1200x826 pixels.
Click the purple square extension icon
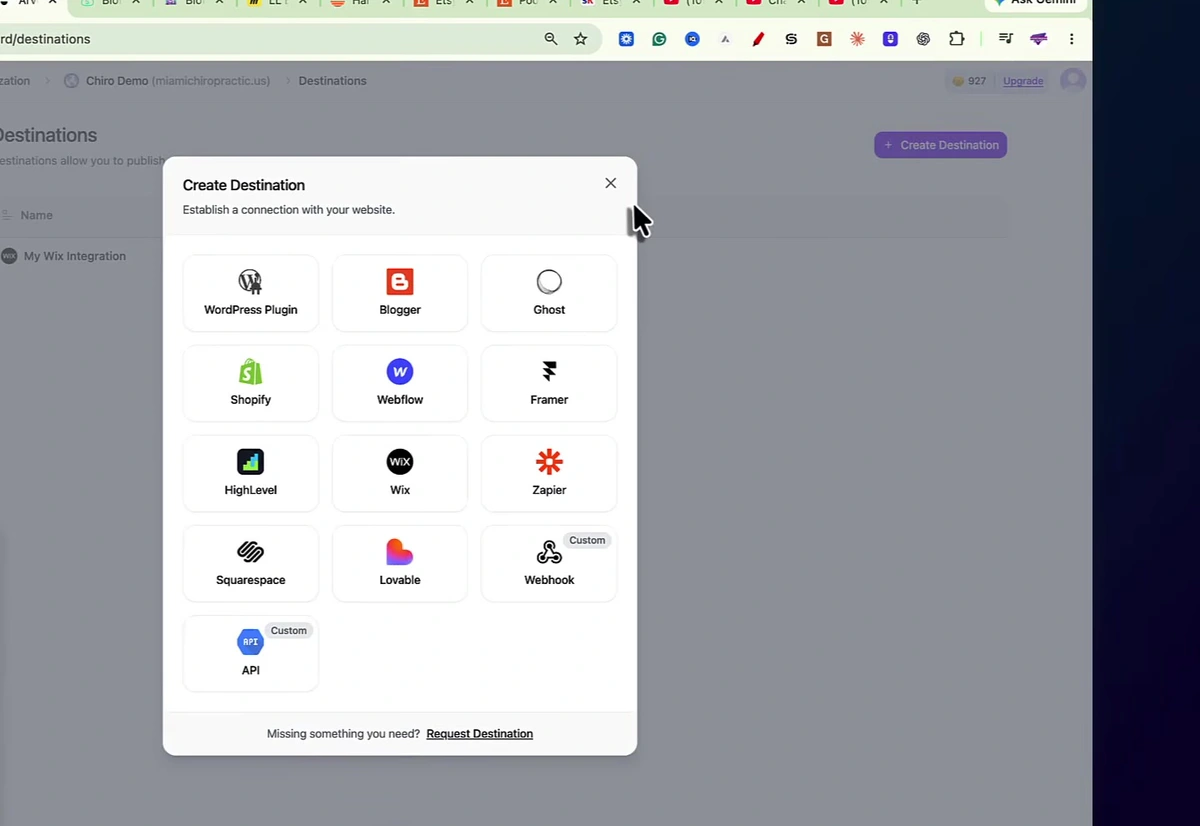click(x=890, y=39)
